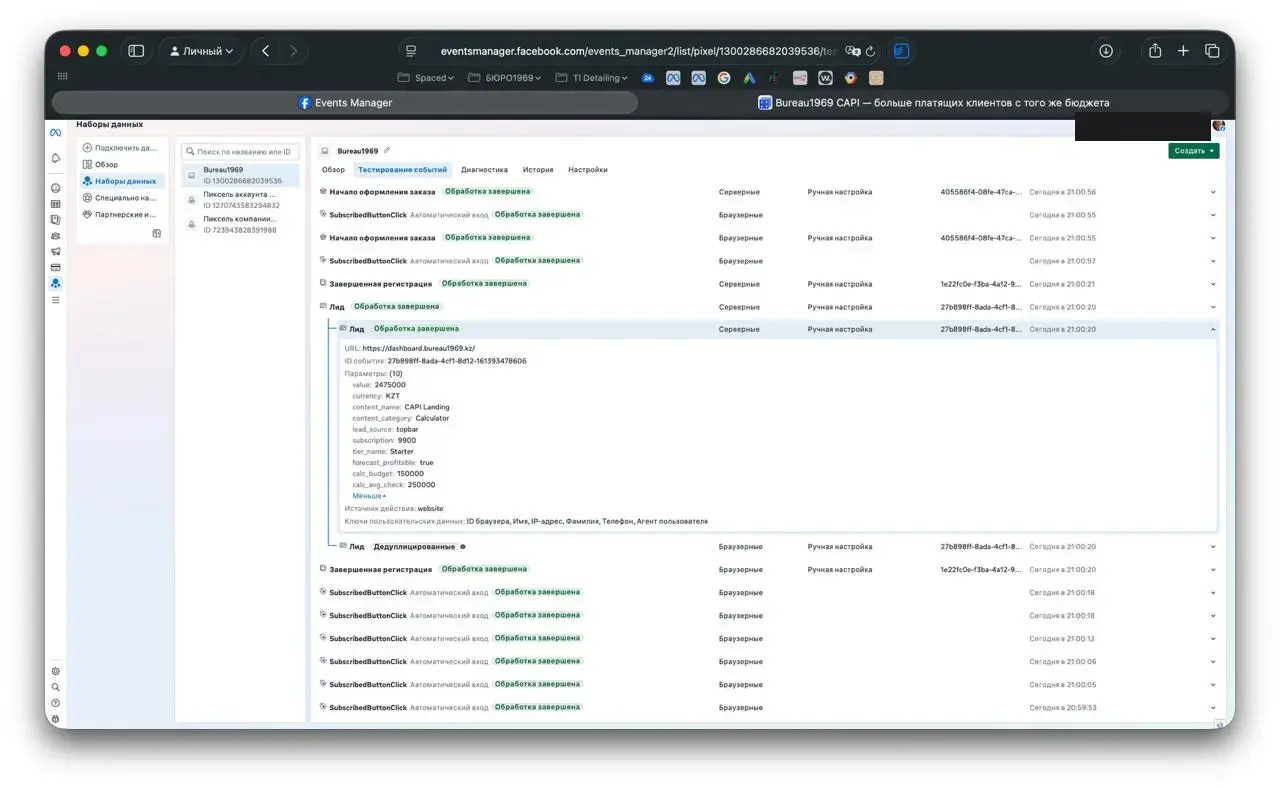Open the Google favicon bookmark
The height and width of the screenshot is (788, 1280).
coord(723,77)
